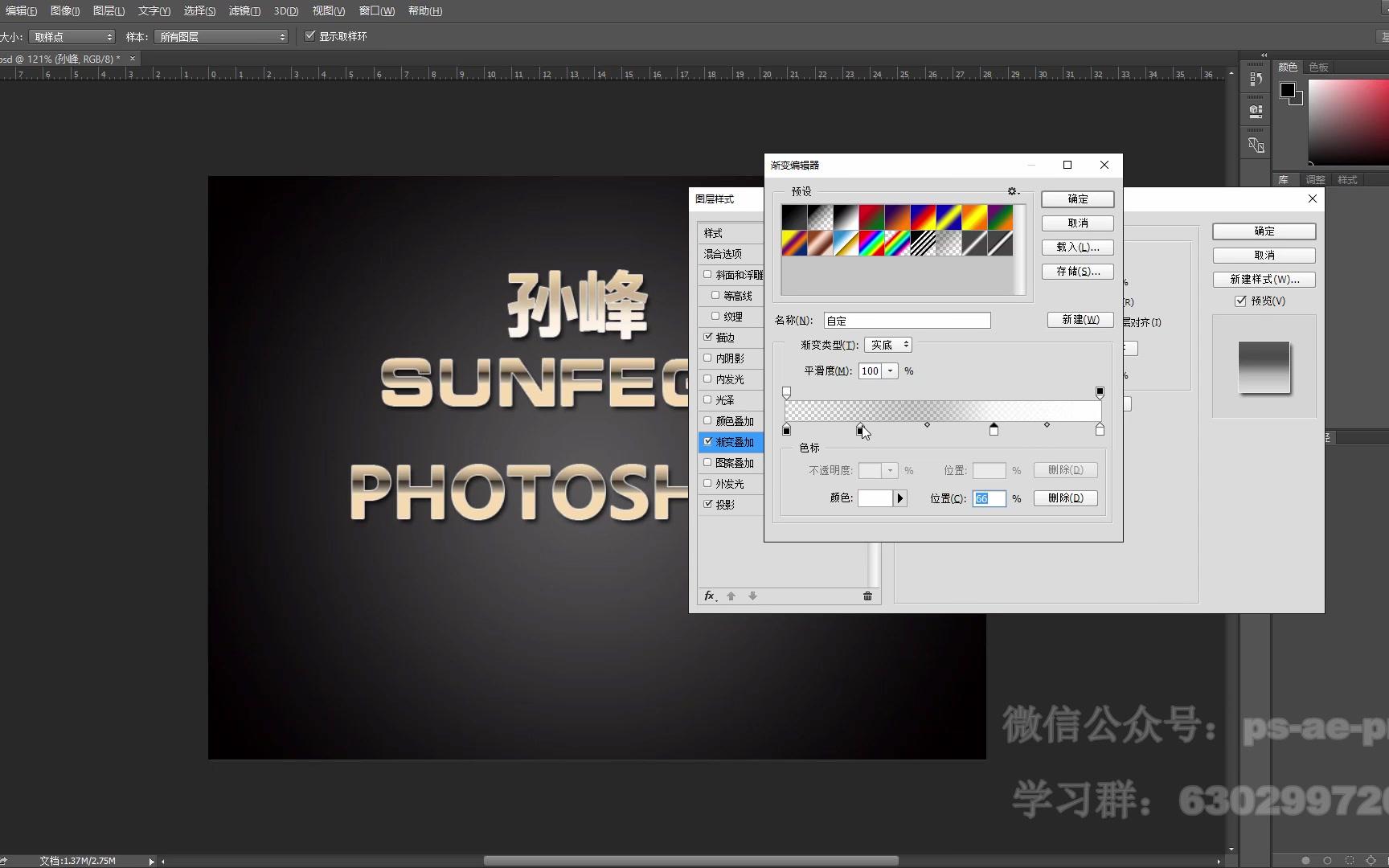The width and height of the screenshot is (1389, 868).
Task: Select the red-to-green gradient preset
Action: click(x=871, y=217)
